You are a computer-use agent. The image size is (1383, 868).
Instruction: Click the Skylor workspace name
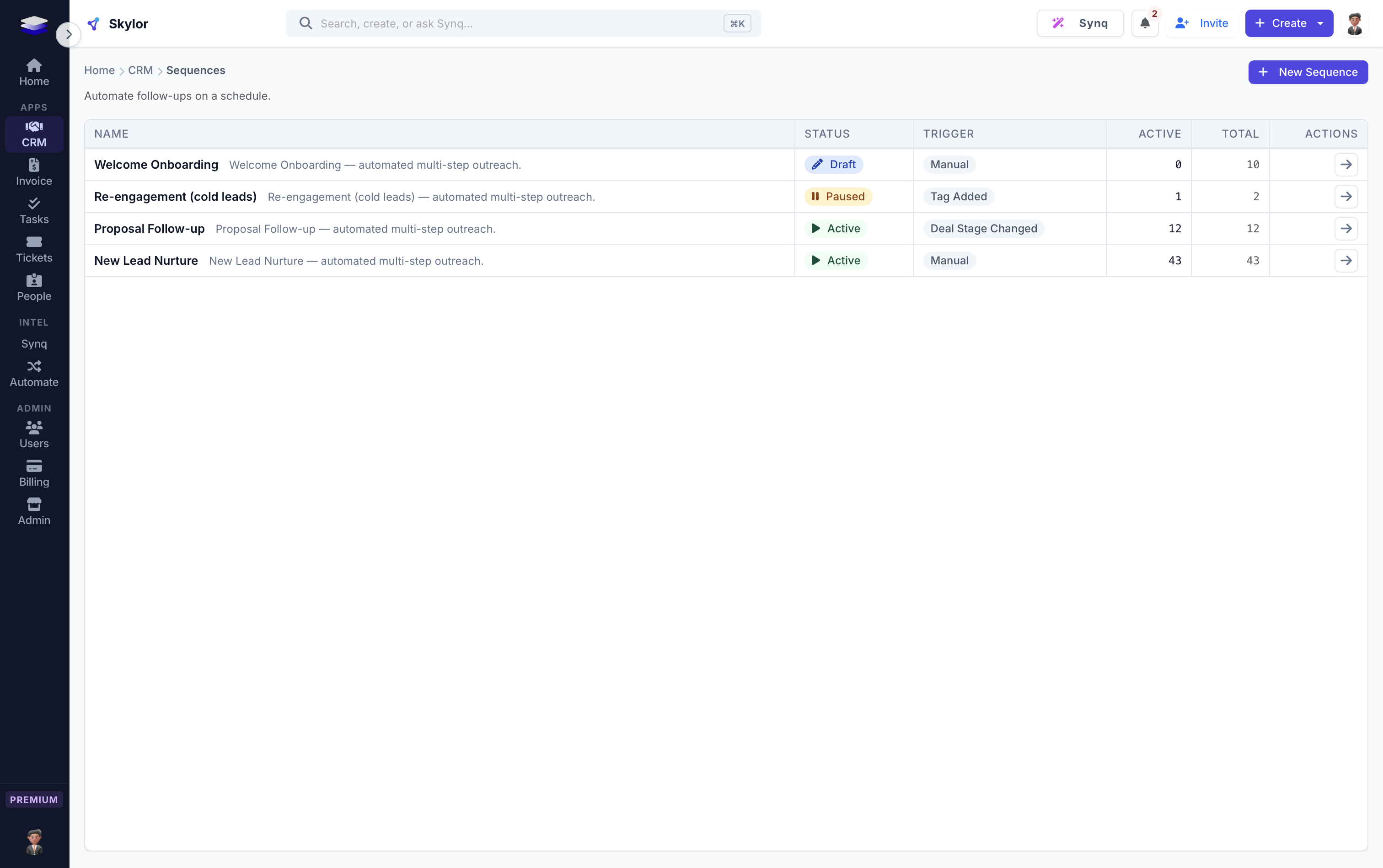[128, 23]
